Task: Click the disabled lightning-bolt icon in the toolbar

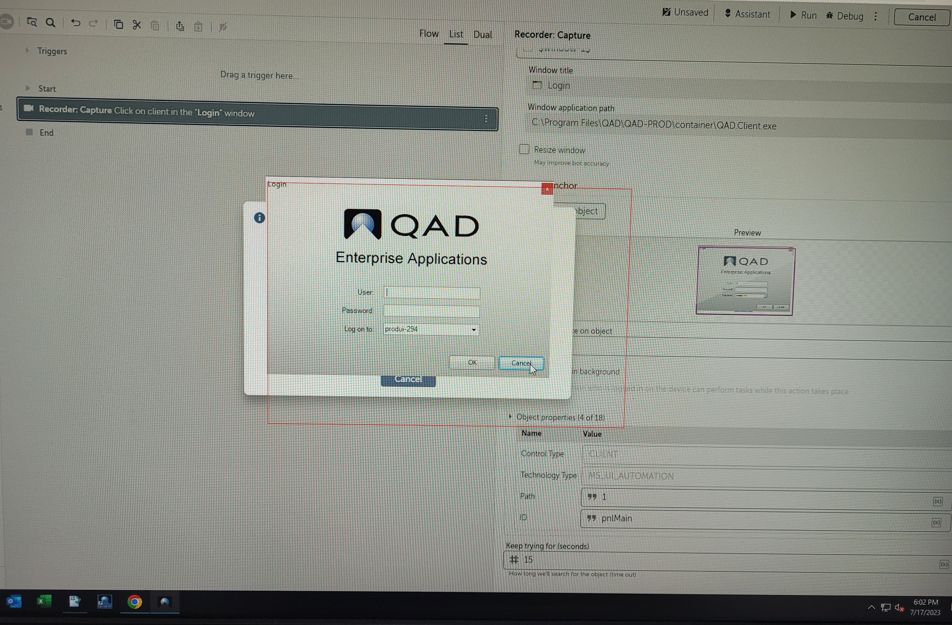Action: pos(223,27)
